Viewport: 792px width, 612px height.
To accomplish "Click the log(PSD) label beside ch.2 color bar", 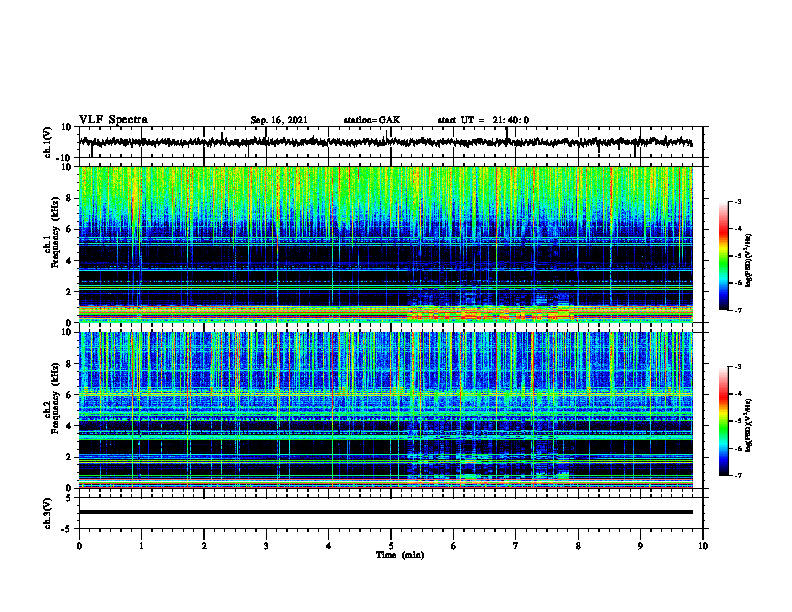I will point(749,425).
